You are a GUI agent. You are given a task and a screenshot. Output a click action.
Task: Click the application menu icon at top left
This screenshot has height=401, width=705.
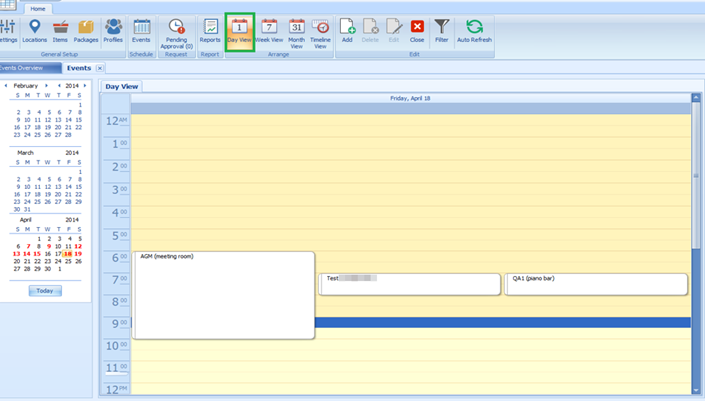pos(8,4)
